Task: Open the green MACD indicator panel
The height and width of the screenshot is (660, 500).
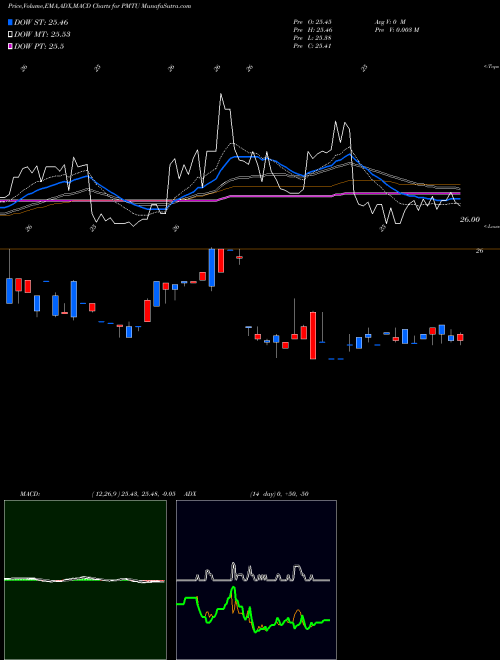Action: 85,580
